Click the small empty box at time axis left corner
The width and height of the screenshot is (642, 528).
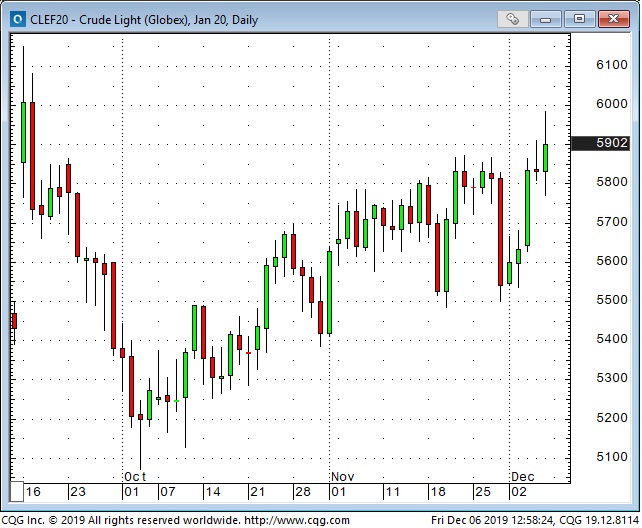[x=17, y=492]
